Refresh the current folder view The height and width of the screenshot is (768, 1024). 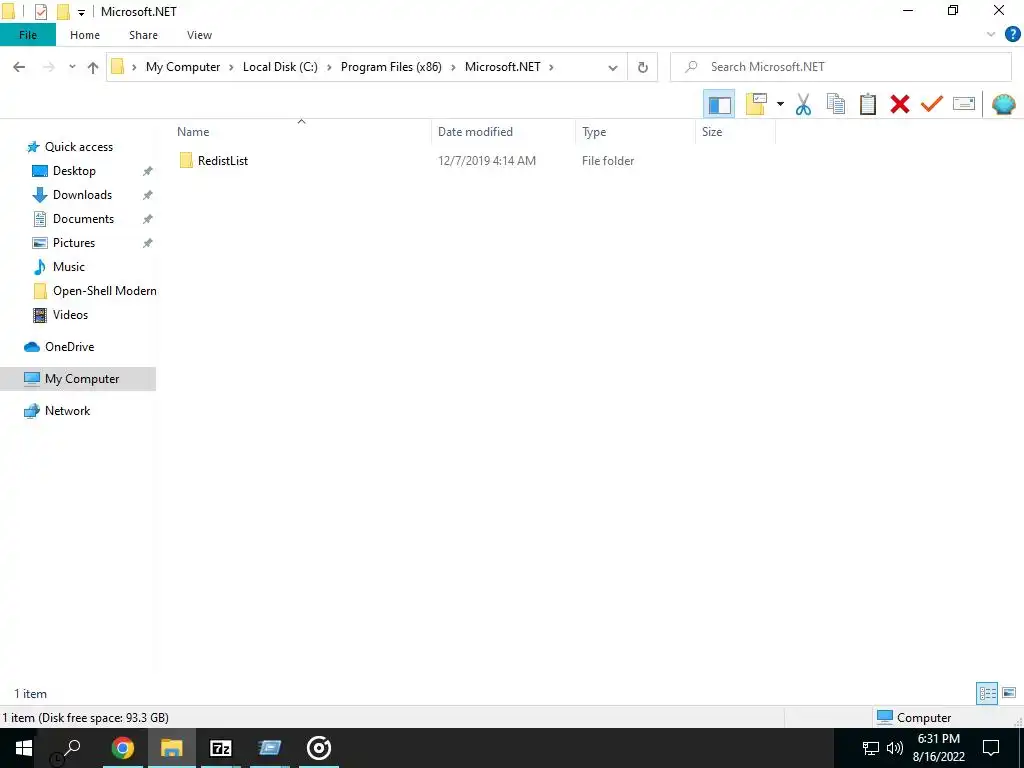pyautogui.click(x=643, y=67)
